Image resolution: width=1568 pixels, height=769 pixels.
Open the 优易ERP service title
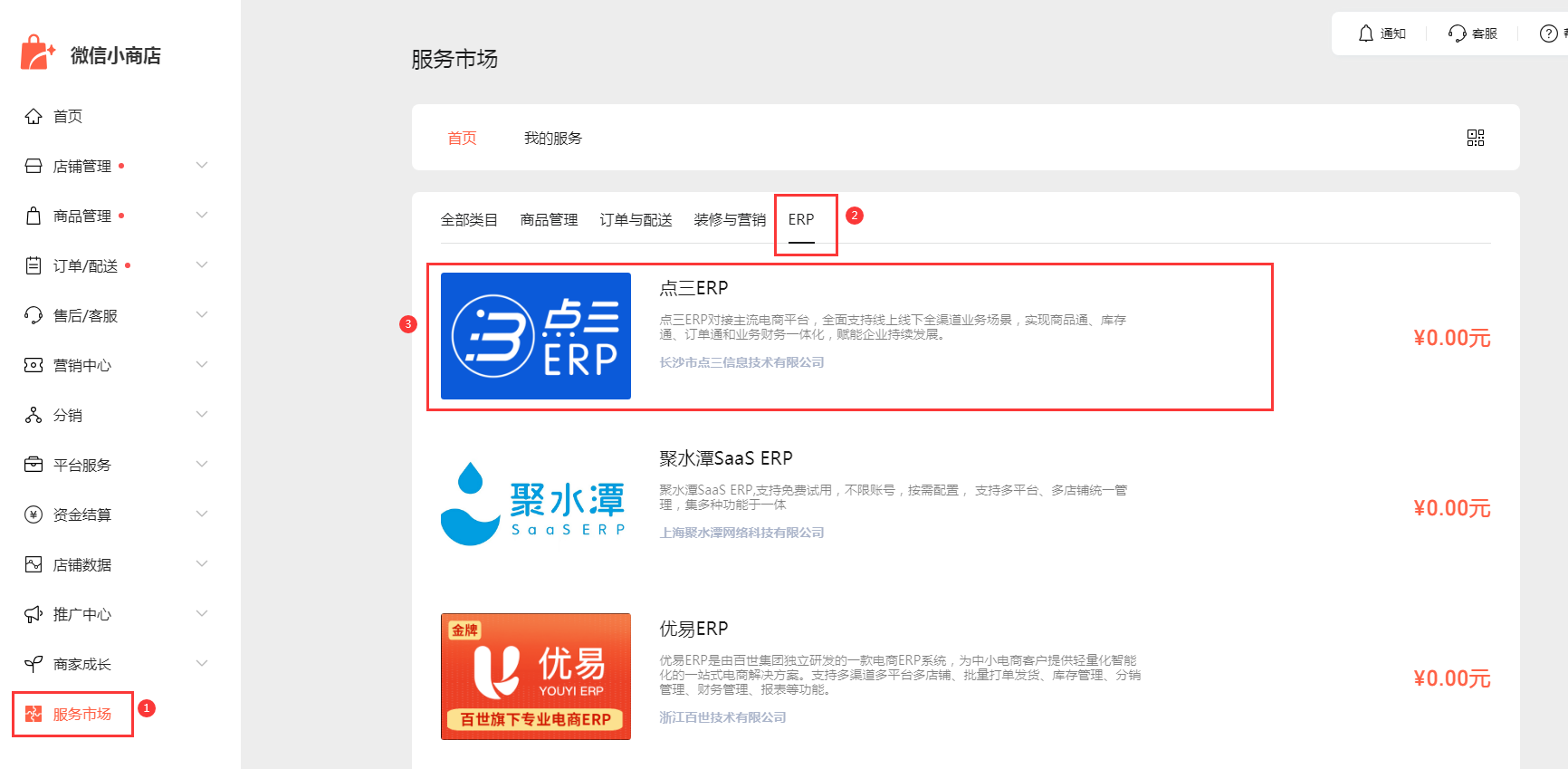tap(693, 629)
